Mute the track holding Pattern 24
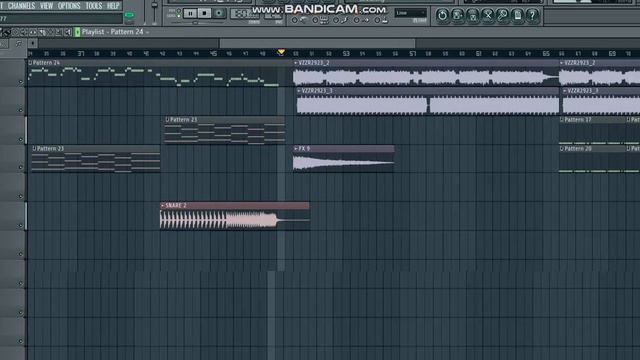Screen dimensions: 640x360 [20, 82]
